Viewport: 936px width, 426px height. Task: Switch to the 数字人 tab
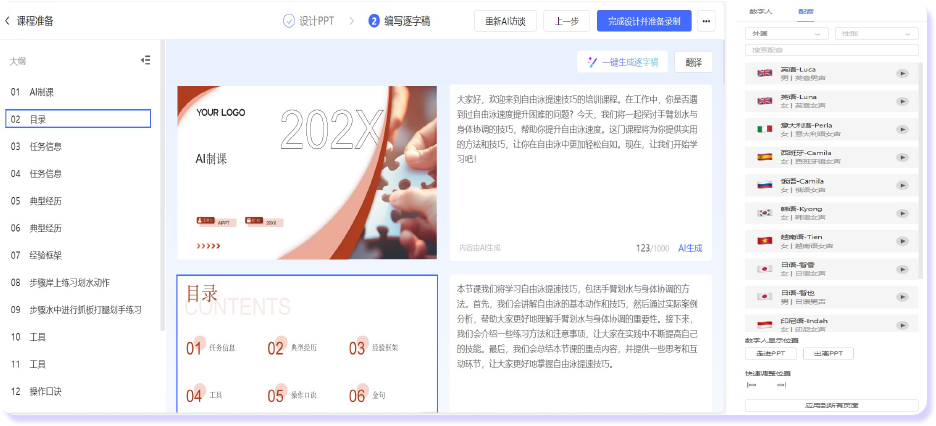pos(762,10)
